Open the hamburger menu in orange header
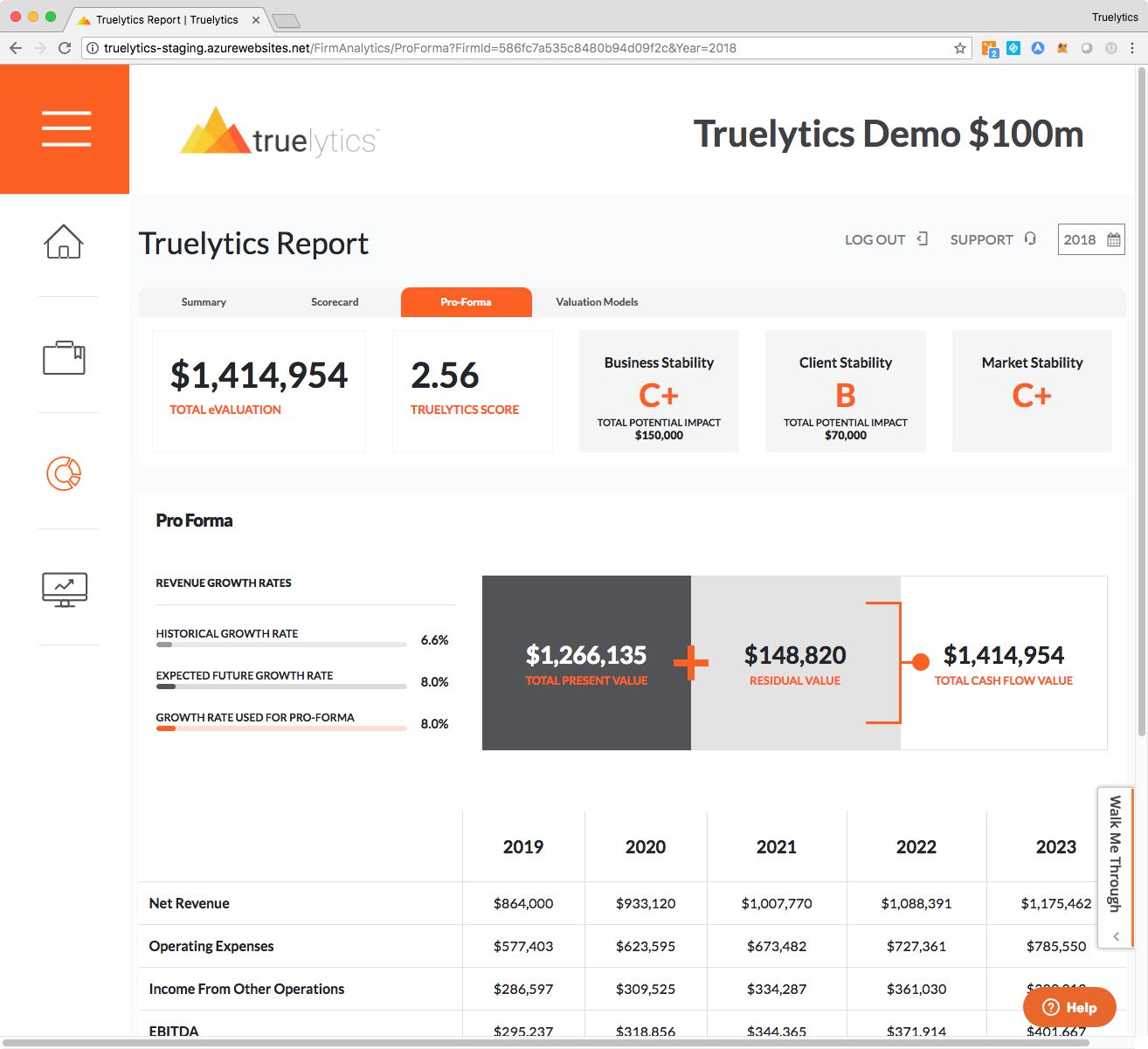 [x=66, y=128]
